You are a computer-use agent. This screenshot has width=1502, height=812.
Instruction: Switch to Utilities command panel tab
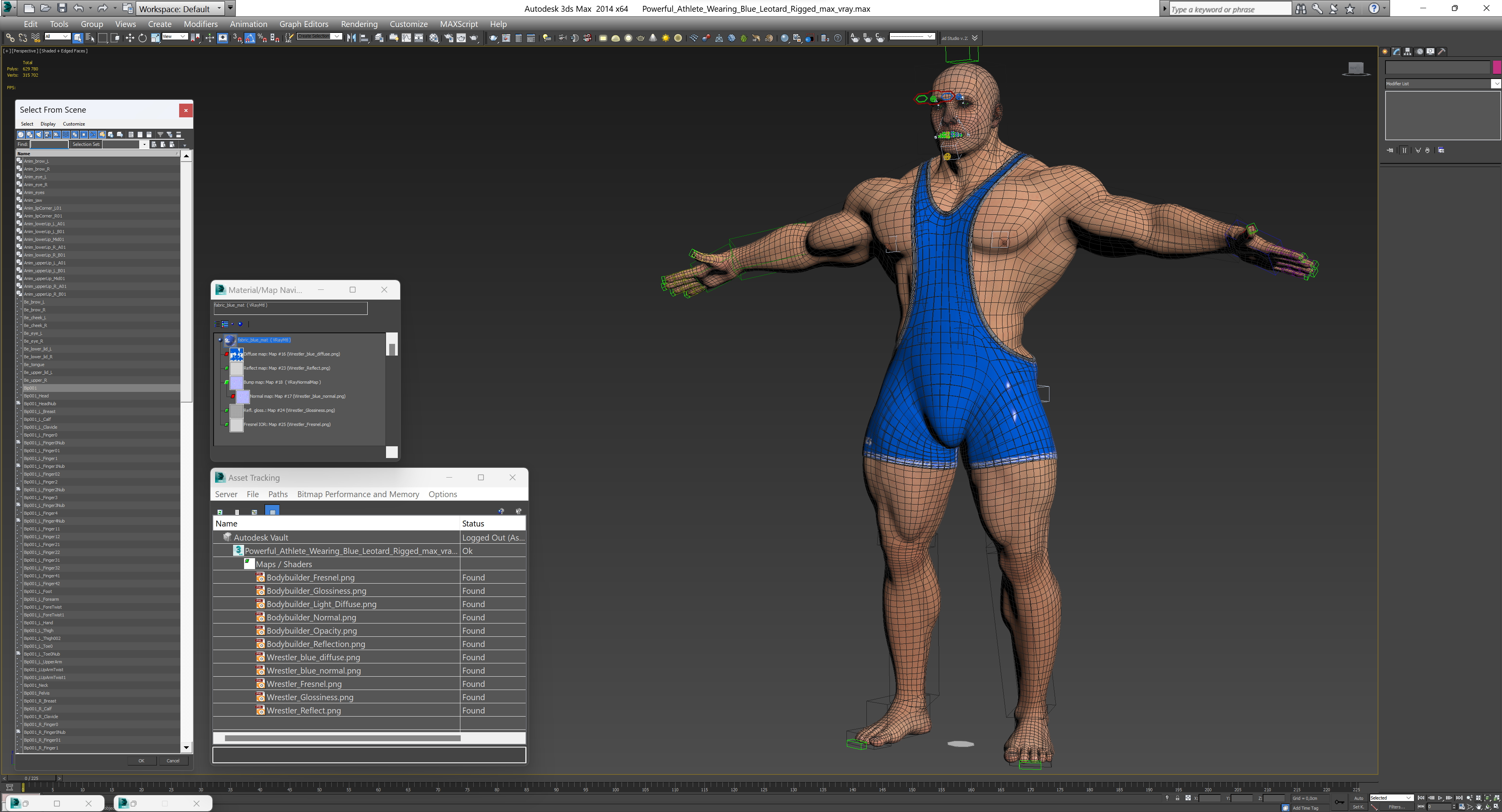(1442, 51)
